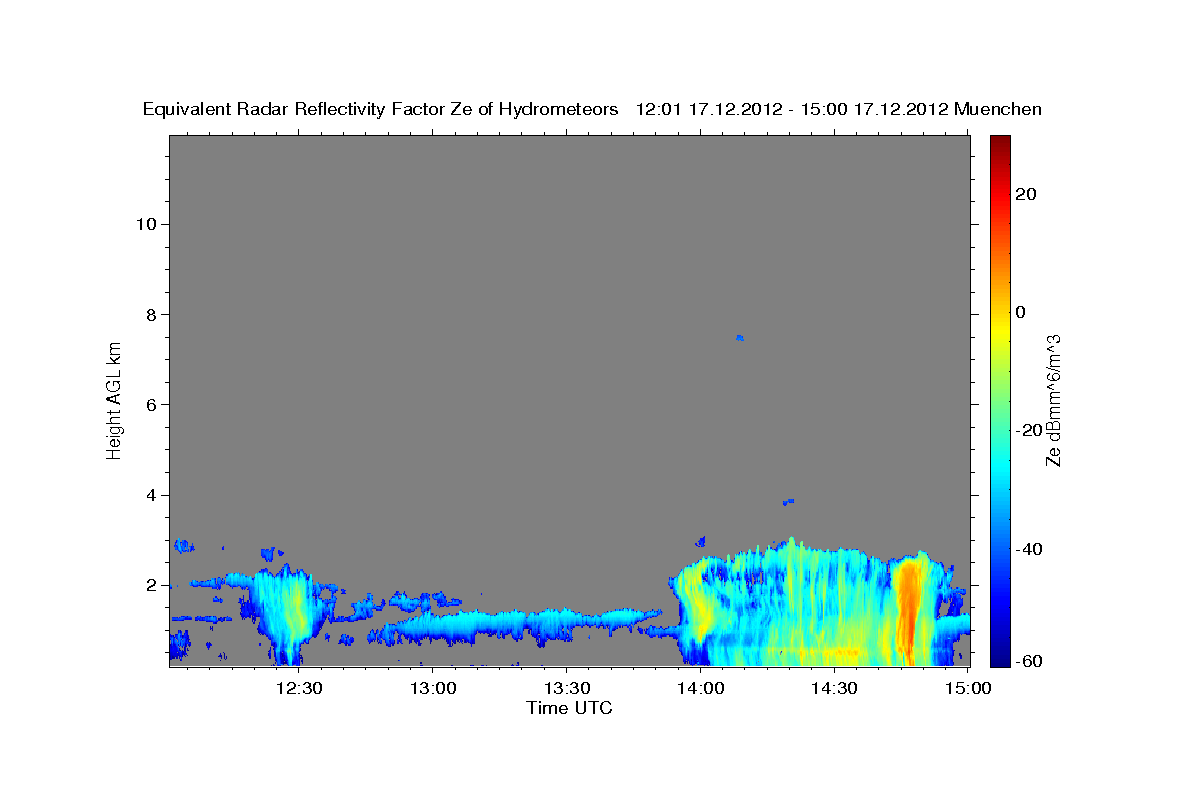Screen dimensions: 1200x800
Task: Click the height tick label 8
Action: click(149, 314)
